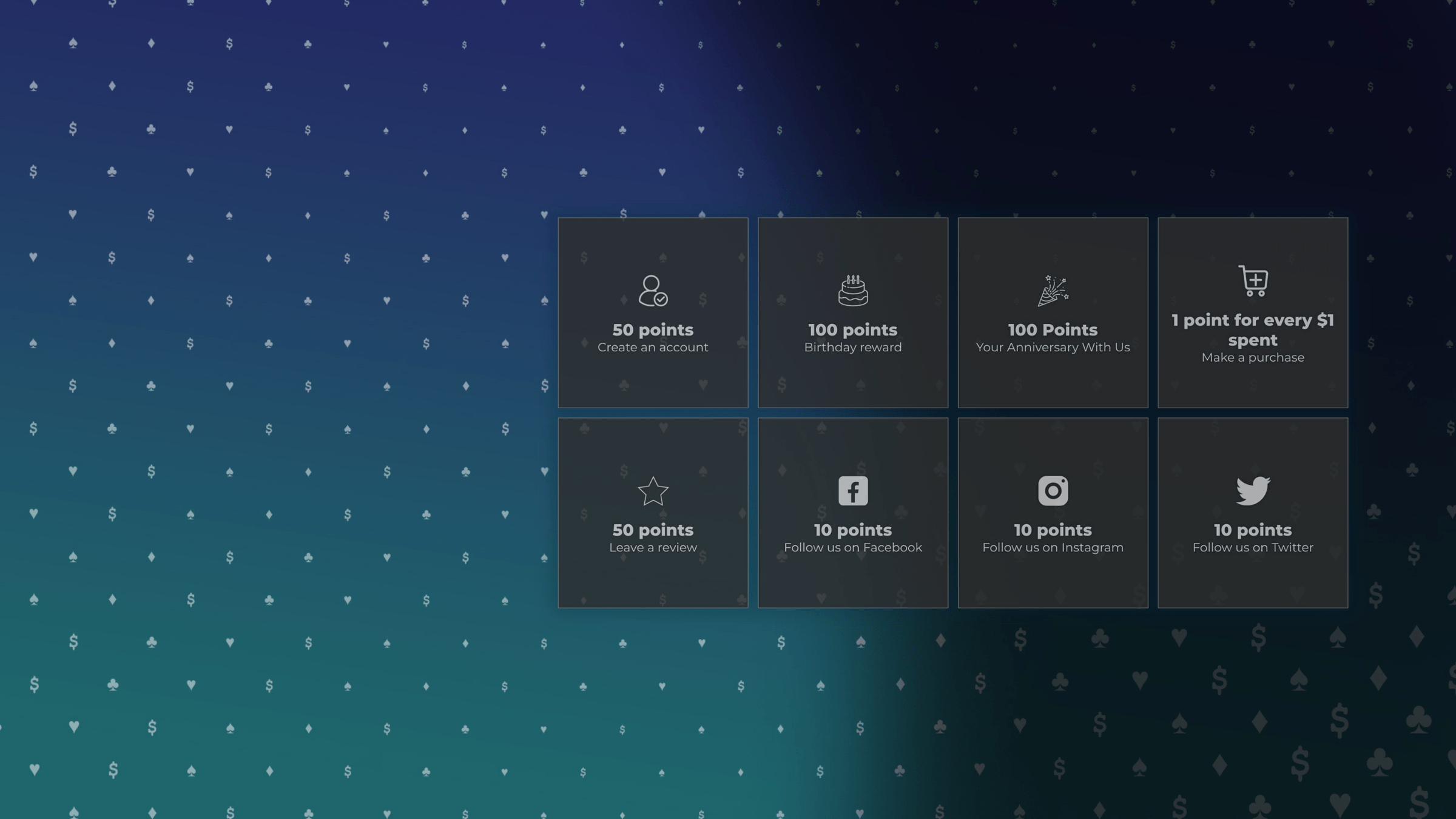
Task: Select 'Make a purchase' label
Action: pyautogui.click(x=1253, y=358)
